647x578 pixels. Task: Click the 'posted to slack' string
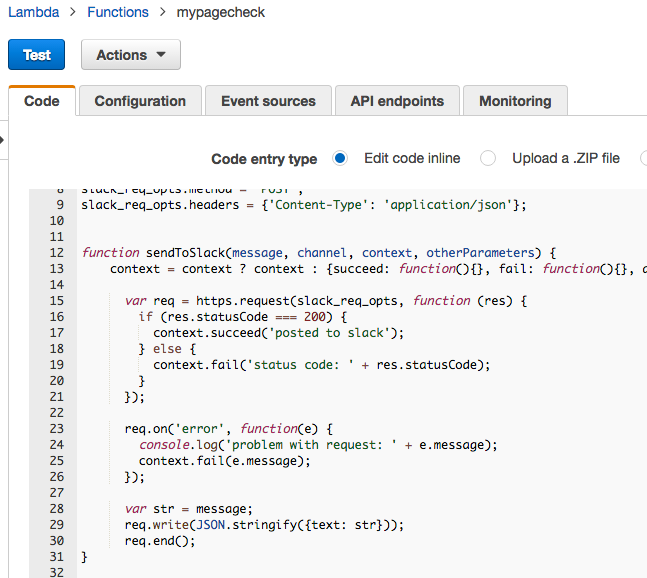[x=329, y=333]
